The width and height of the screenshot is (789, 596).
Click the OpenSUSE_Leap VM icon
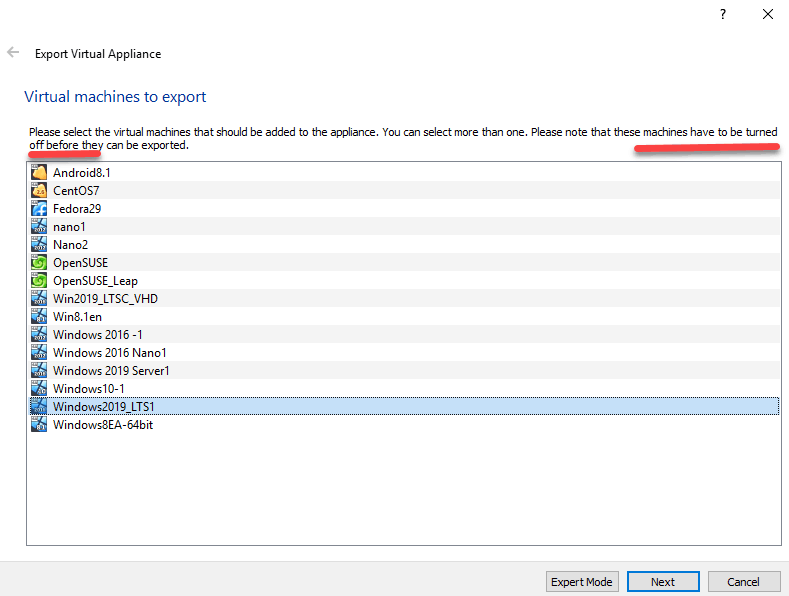click(39, 280)
